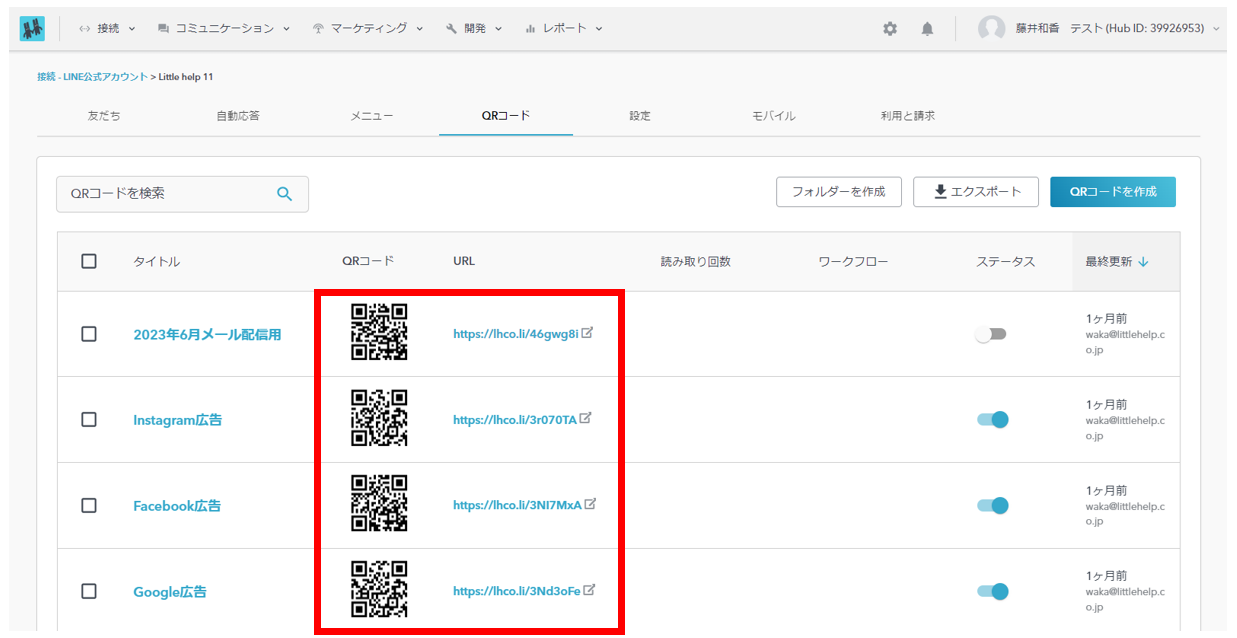Click the QRコードを作成 button
Viewport: 1237px width, 638px height.
(1112, 192)
